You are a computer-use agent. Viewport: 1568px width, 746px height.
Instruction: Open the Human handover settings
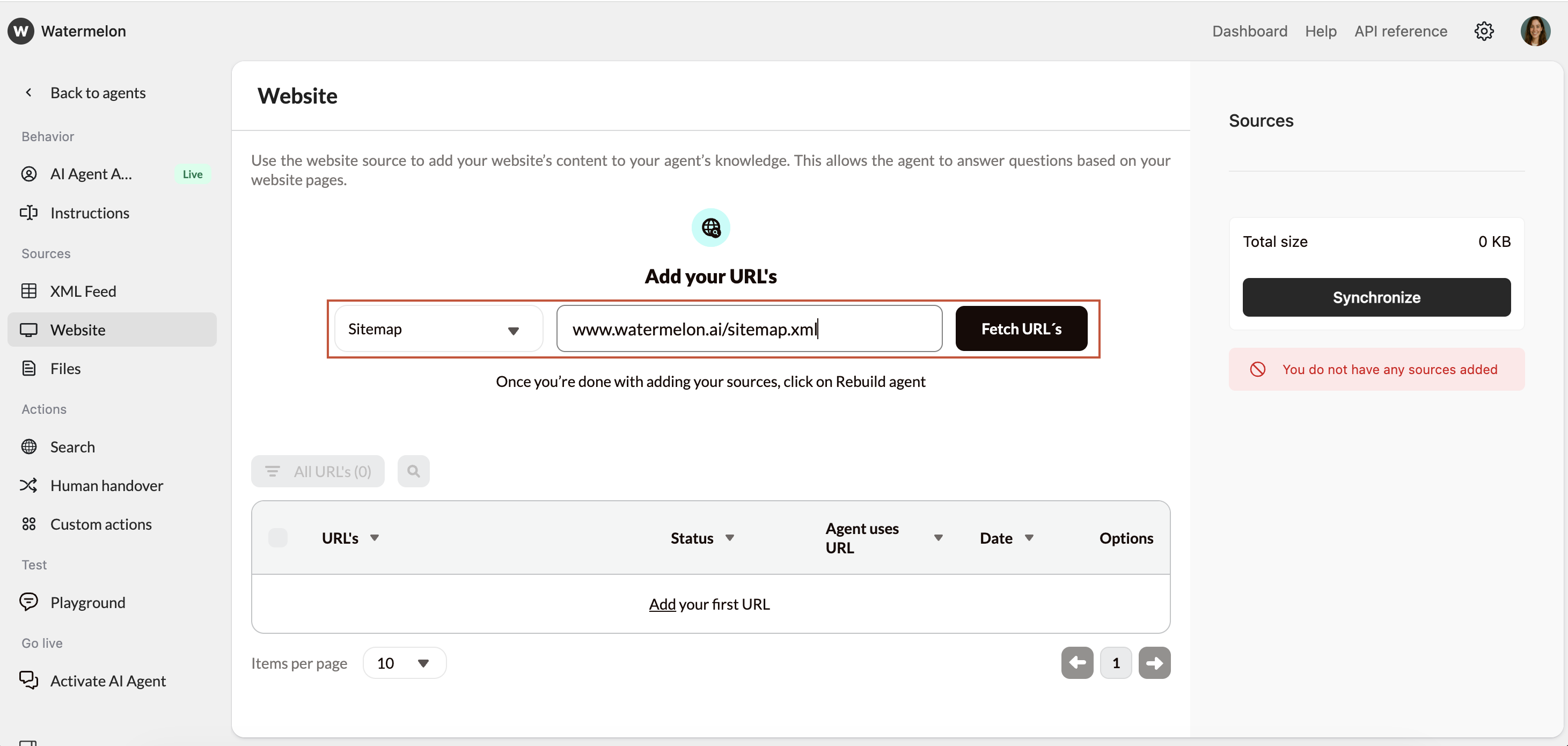point(107,485)
